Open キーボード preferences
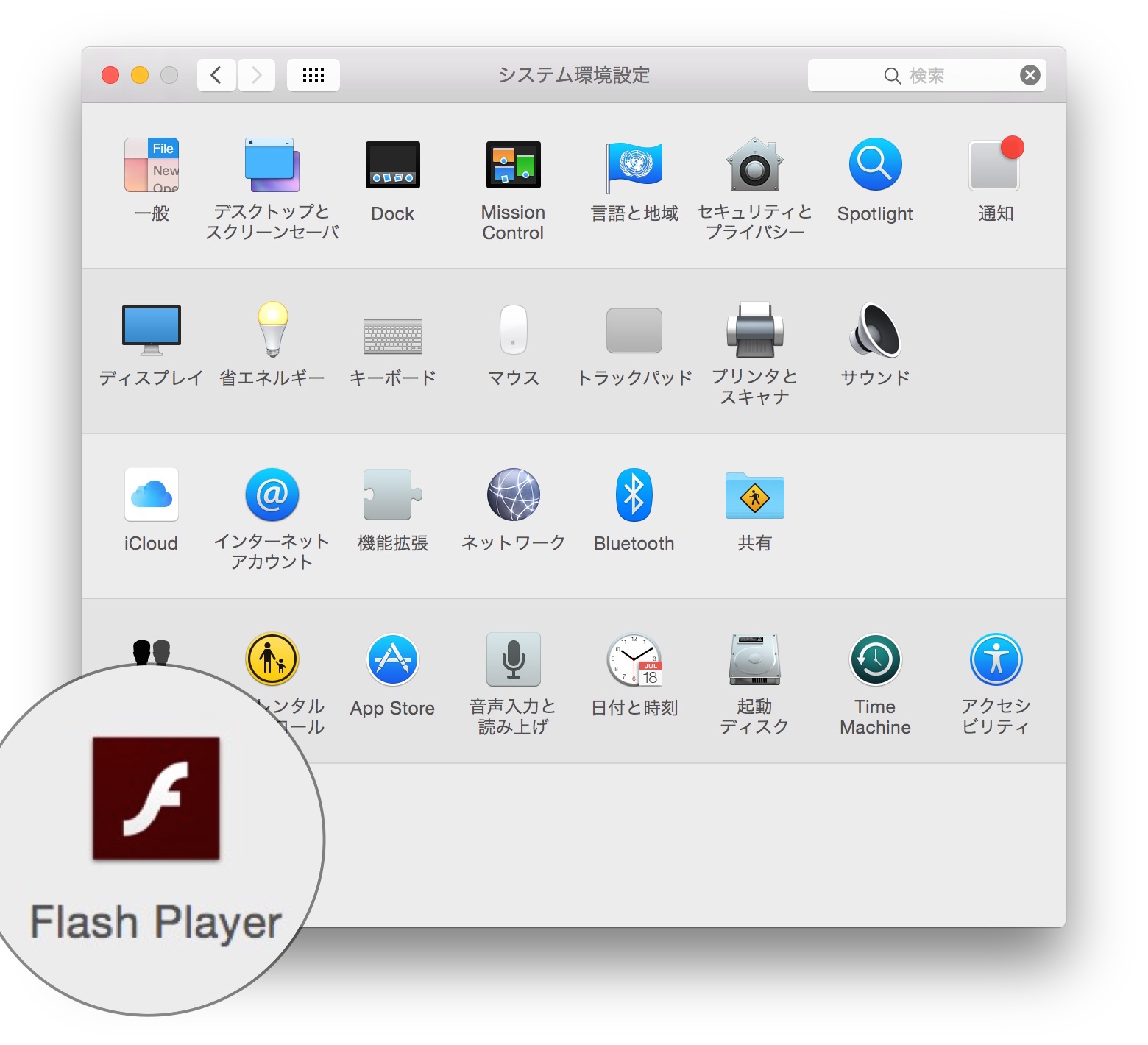 click(393, 336)
